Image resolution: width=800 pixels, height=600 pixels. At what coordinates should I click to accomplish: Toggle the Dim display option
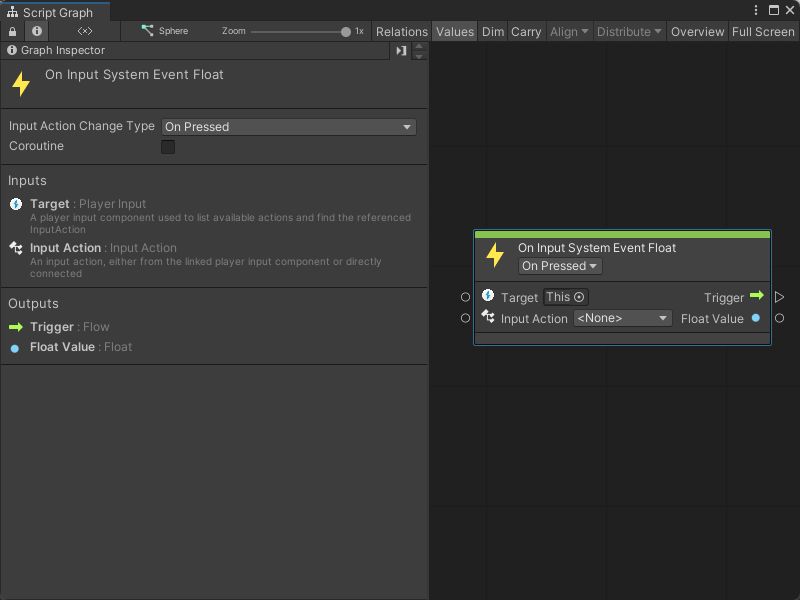pos(492,31)
